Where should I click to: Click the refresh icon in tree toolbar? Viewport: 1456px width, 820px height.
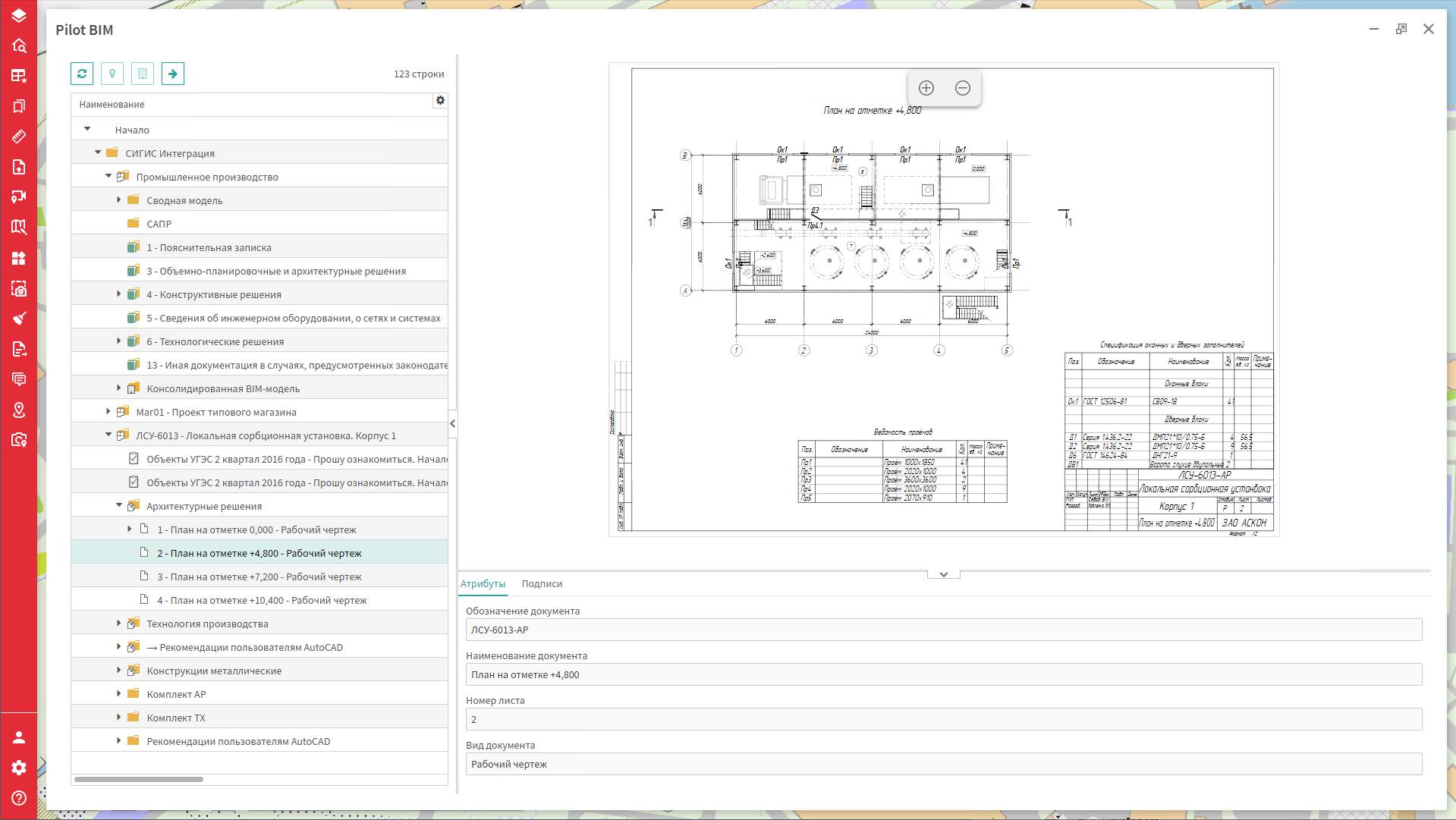click(82, 74)
